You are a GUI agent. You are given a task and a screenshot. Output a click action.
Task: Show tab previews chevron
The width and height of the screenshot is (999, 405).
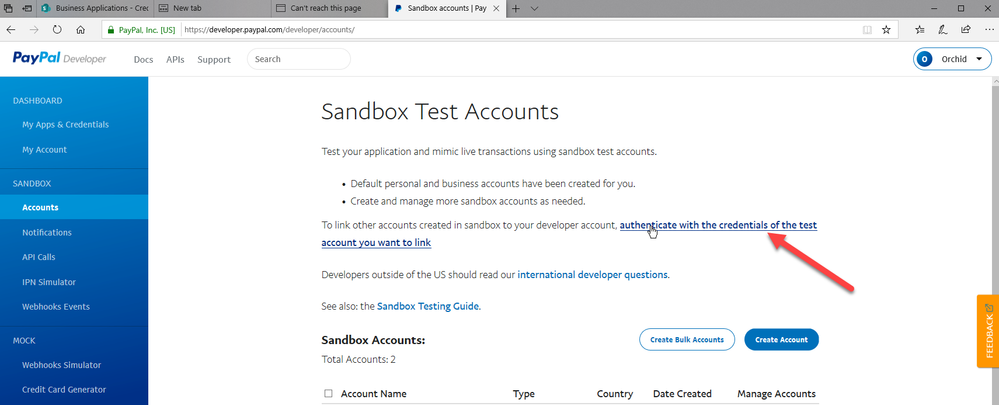pos(535,8)
